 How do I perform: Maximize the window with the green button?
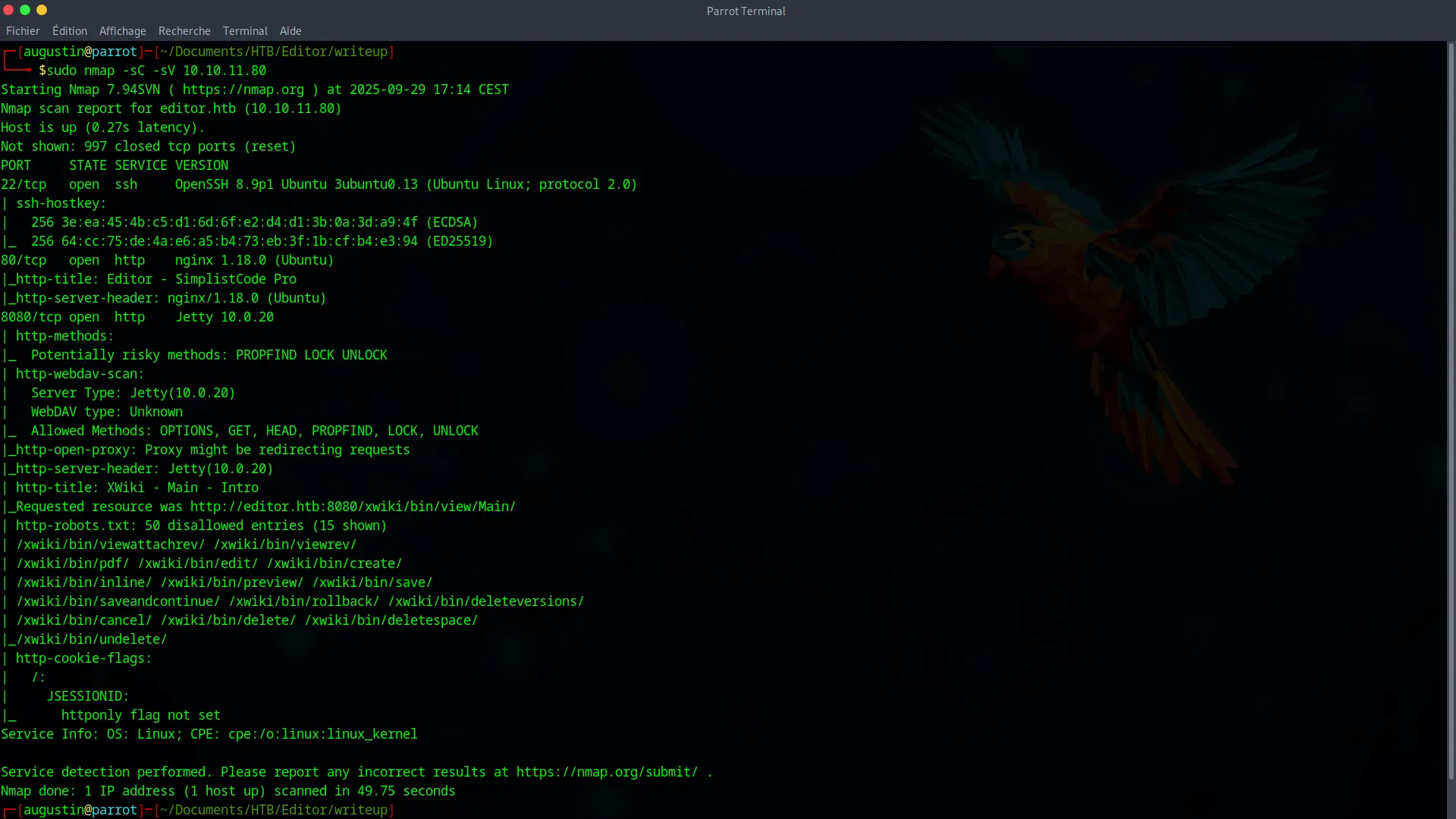(x=25, y=11)
